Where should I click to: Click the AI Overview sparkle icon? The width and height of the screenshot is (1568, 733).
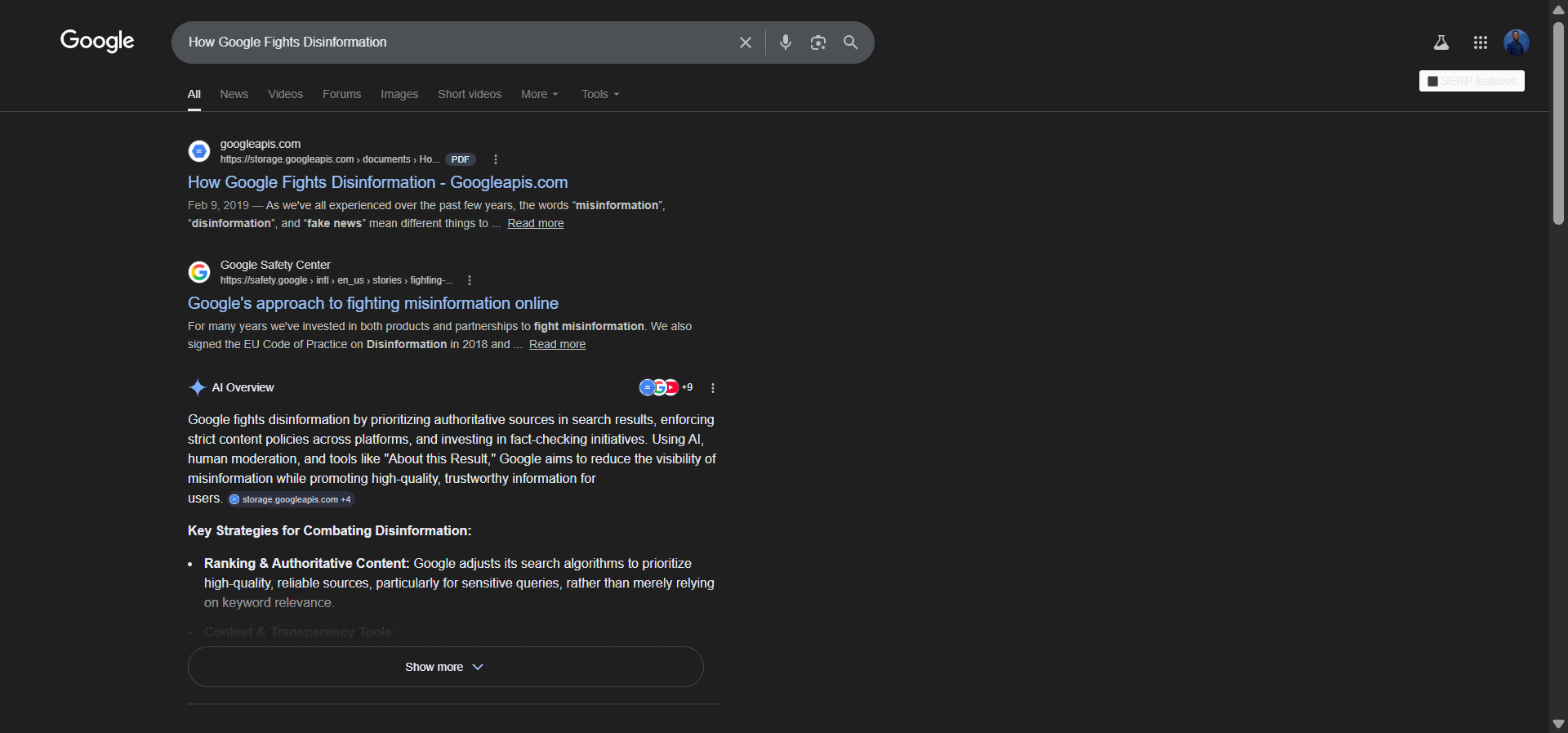point(198,387)
